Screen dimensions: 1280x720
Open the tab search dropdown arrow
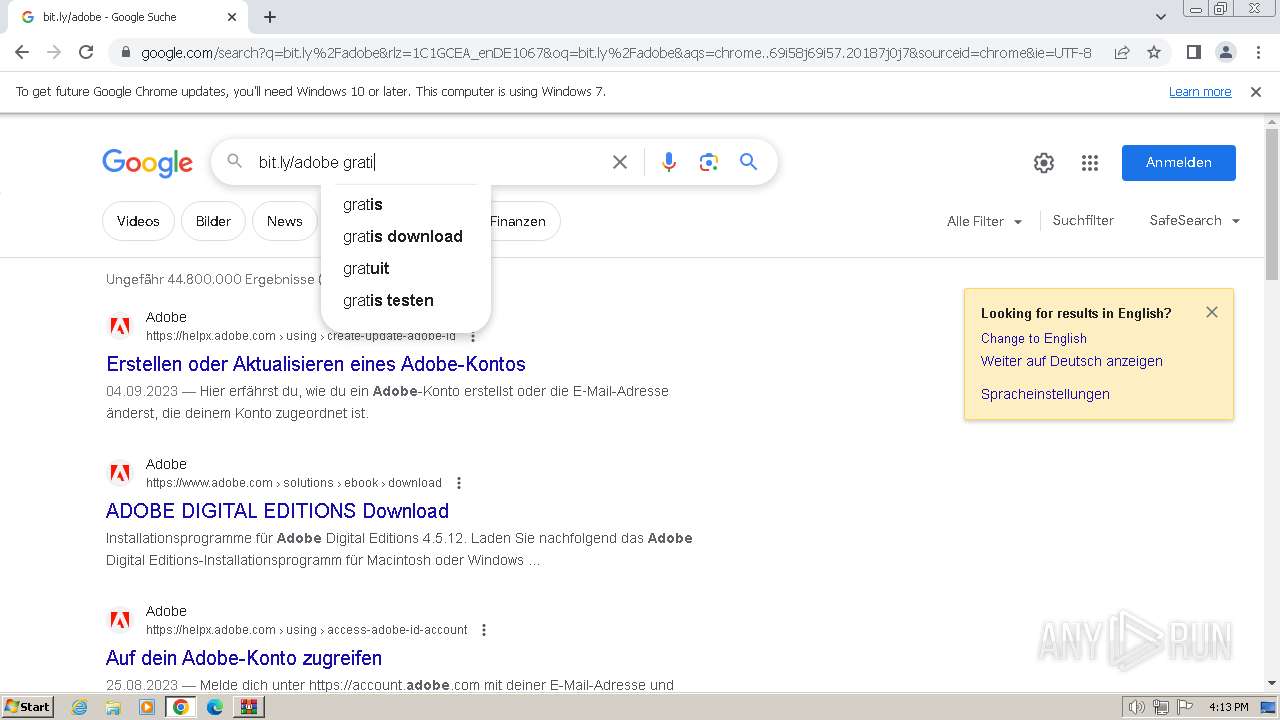pyautogui.click(x=1160, y=17)
